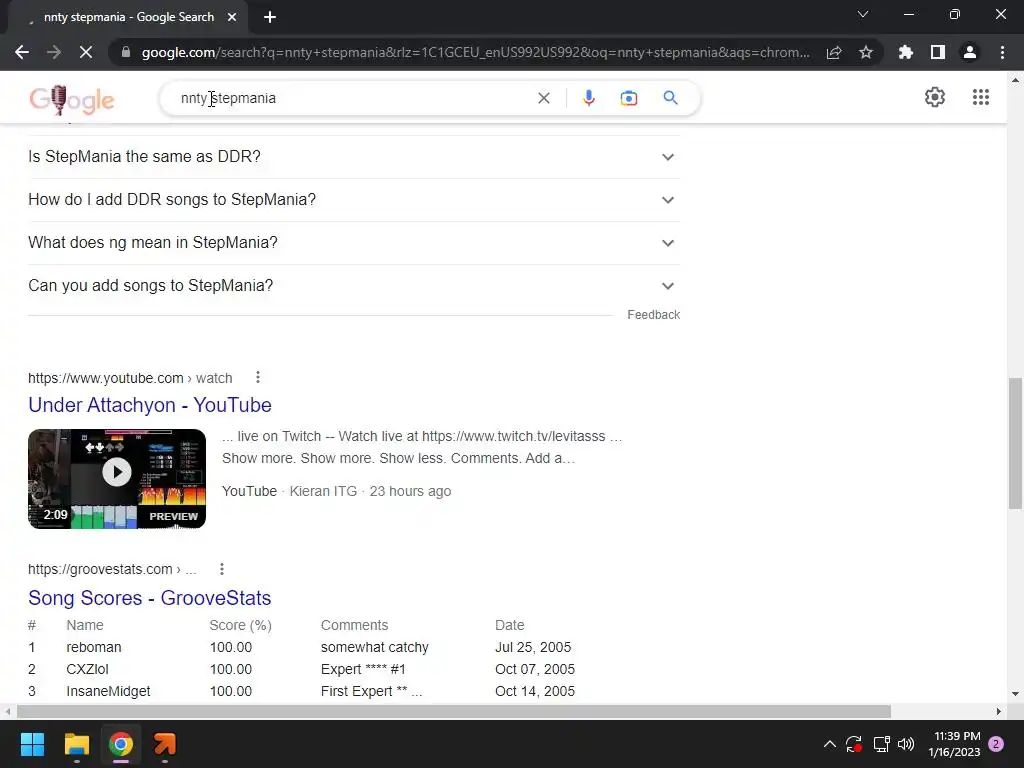
Task: Click the scroll-down arrow of page
Action: tap(1015, 694)
